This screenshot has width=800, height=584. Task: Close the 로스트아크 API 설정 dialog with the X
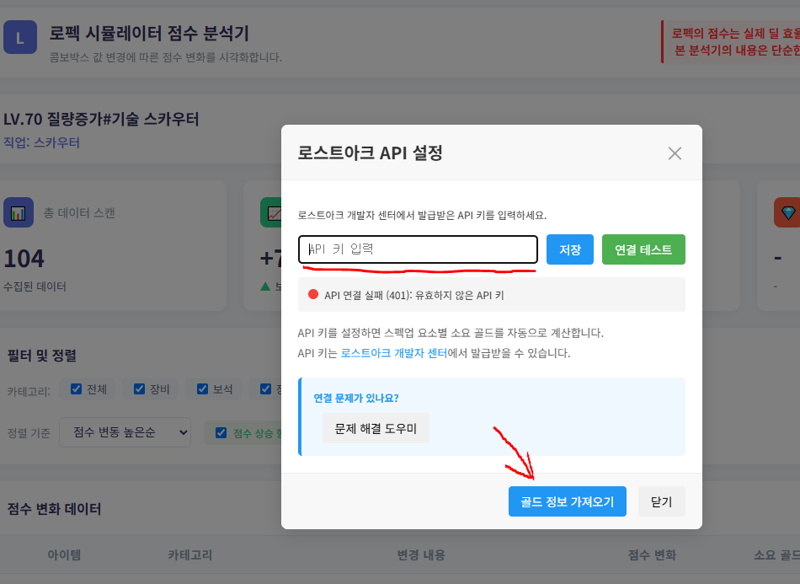pyautogui.click(x=674, y=153)
